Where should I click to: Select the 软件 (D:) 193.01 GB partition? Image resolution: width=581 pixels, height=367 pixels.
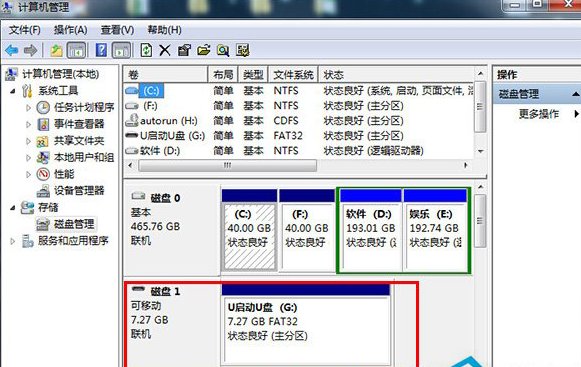coord(371,231)
